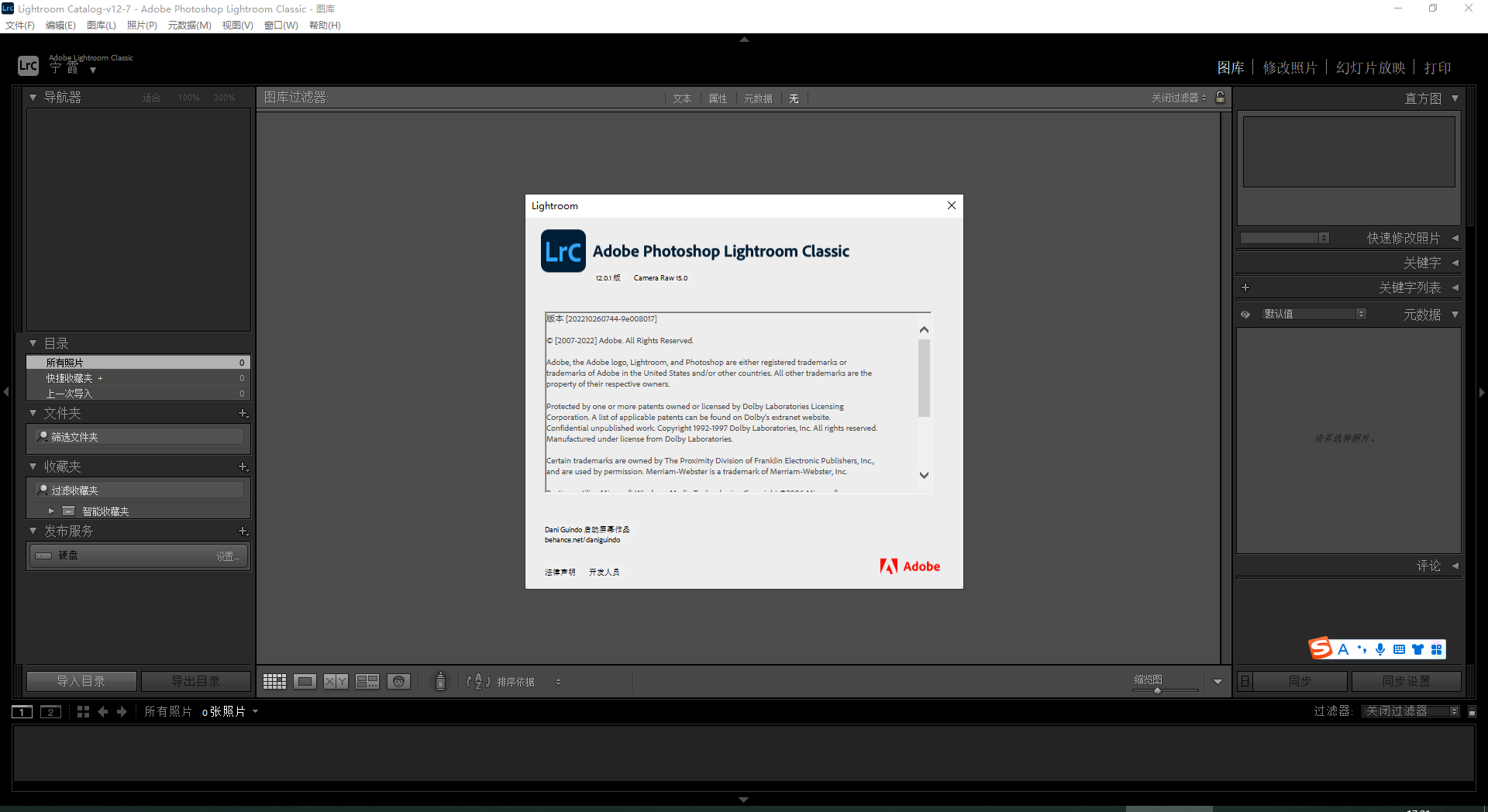The width and height of the screenshot is (1488, 812).
Task: Click the 导入目录 button
Action: coord(81,681)
